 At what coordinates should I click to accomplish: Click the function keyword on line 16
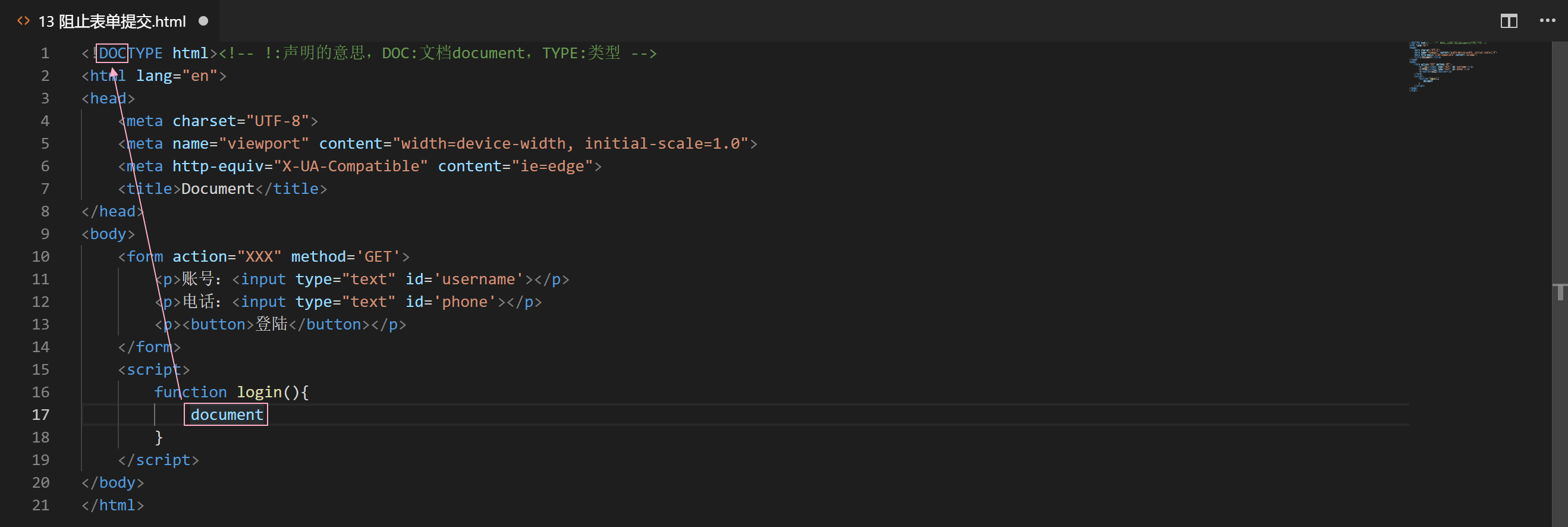pos(190,393)
